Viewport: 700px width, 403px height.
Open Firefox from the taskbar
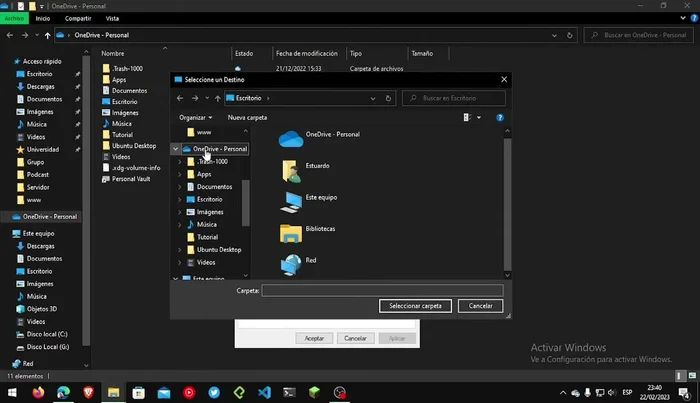38,393
